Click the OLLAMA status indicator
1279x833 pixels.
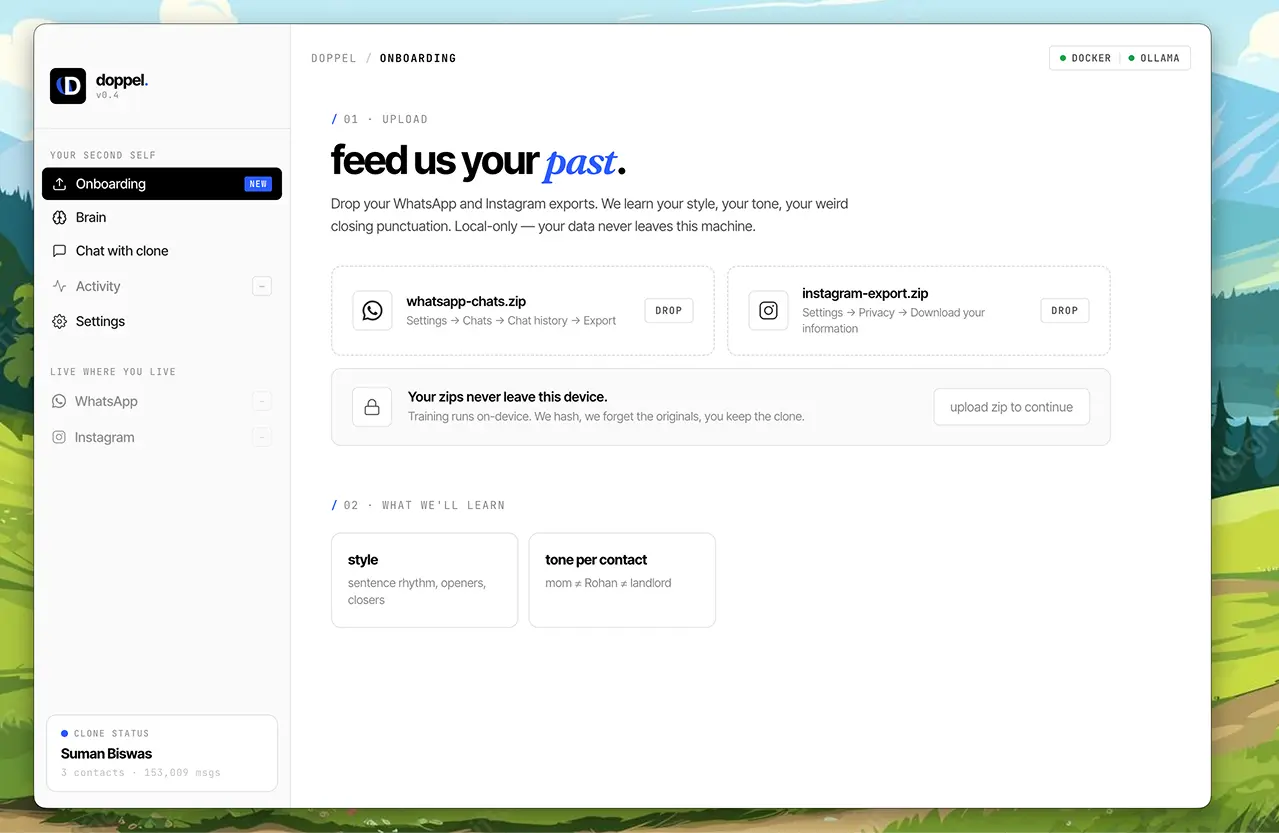coord(1154,58)
